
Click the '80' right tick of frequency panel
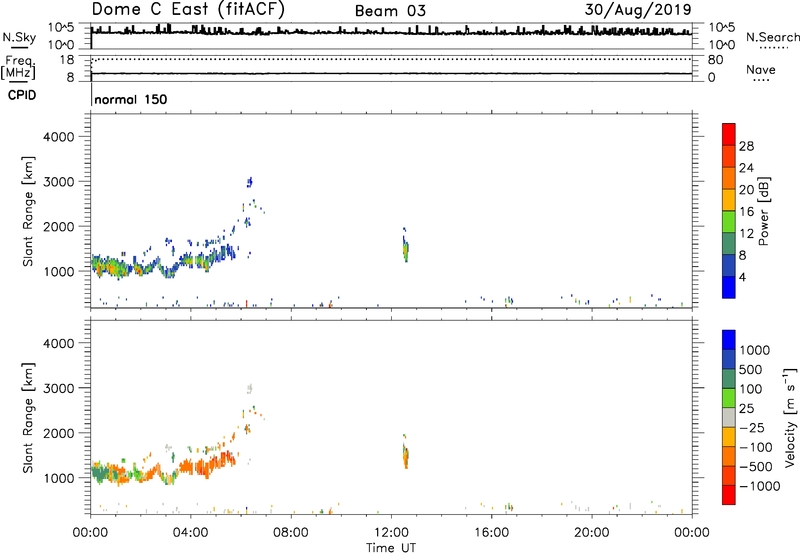tap(715, 60)
